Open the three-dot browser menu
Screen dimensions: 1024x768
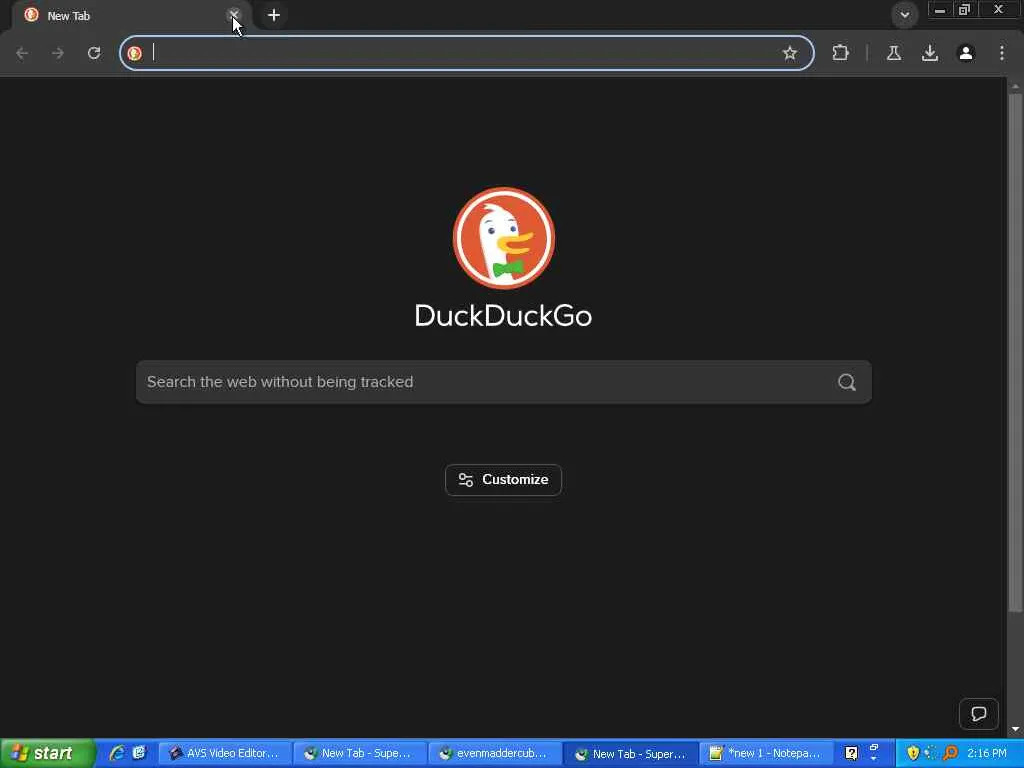click(1002, 53)
